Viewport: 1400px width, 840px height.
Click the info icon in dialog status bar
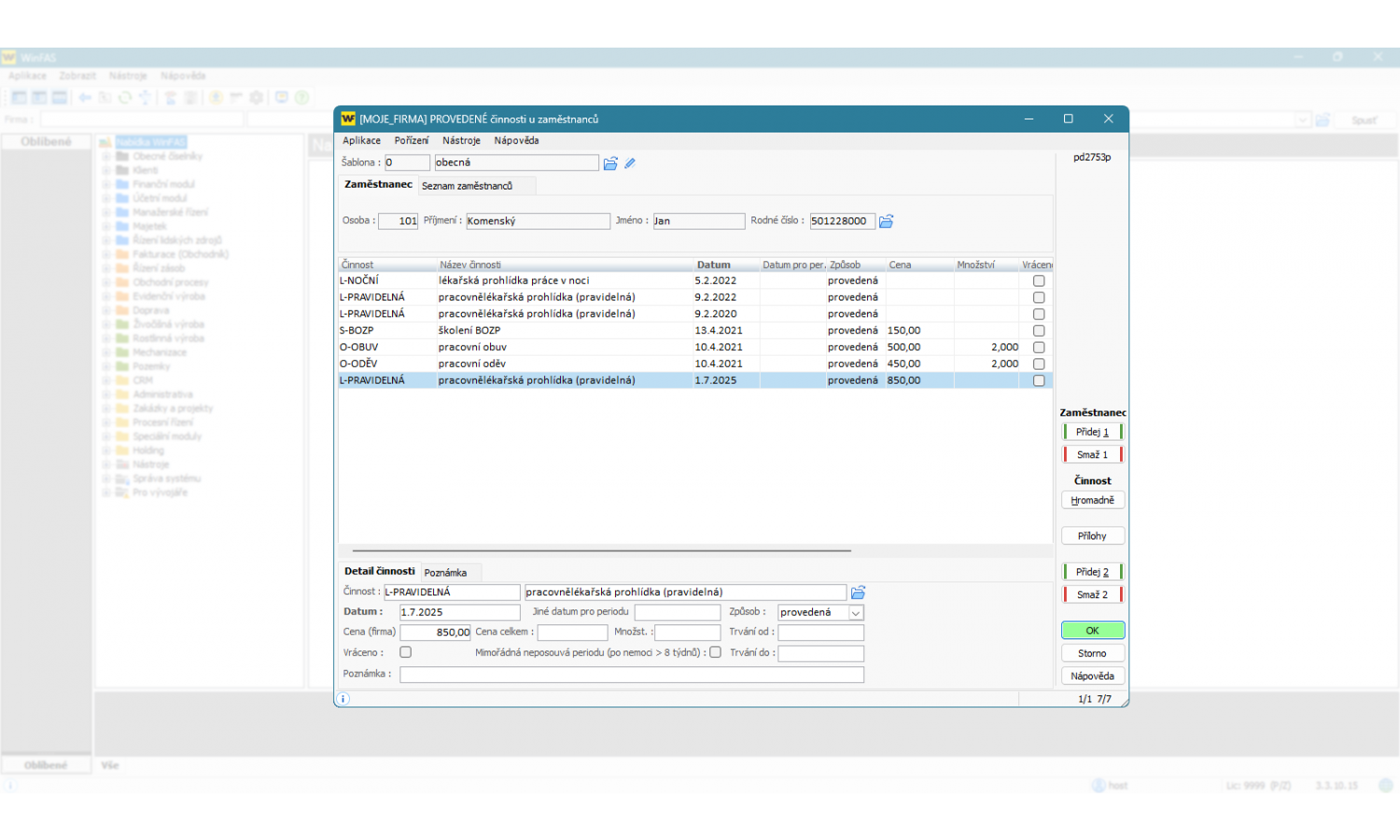point(343,699)
